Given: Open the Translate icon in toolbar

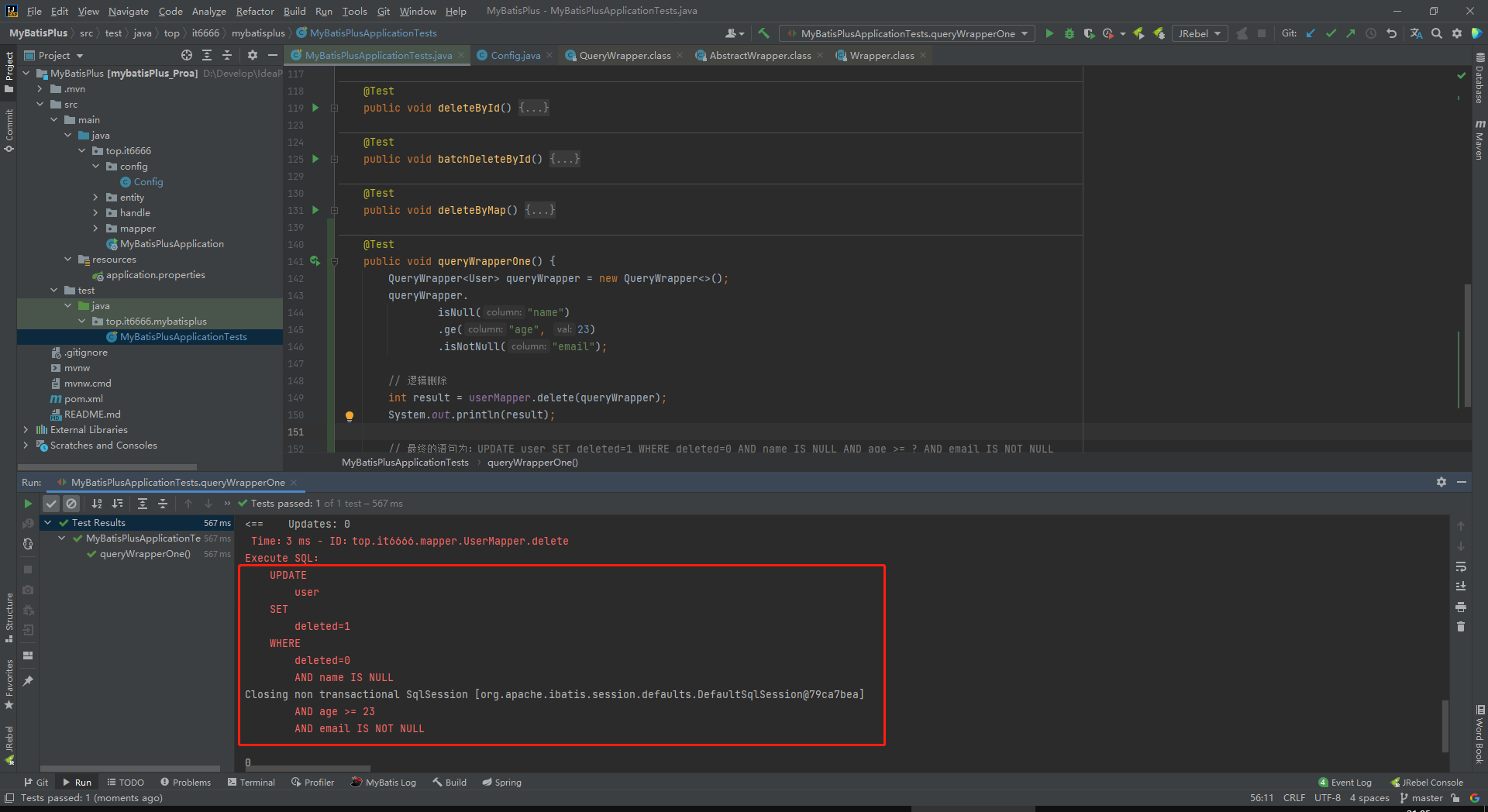Looking at the screenshot, I should point(1416,33).
